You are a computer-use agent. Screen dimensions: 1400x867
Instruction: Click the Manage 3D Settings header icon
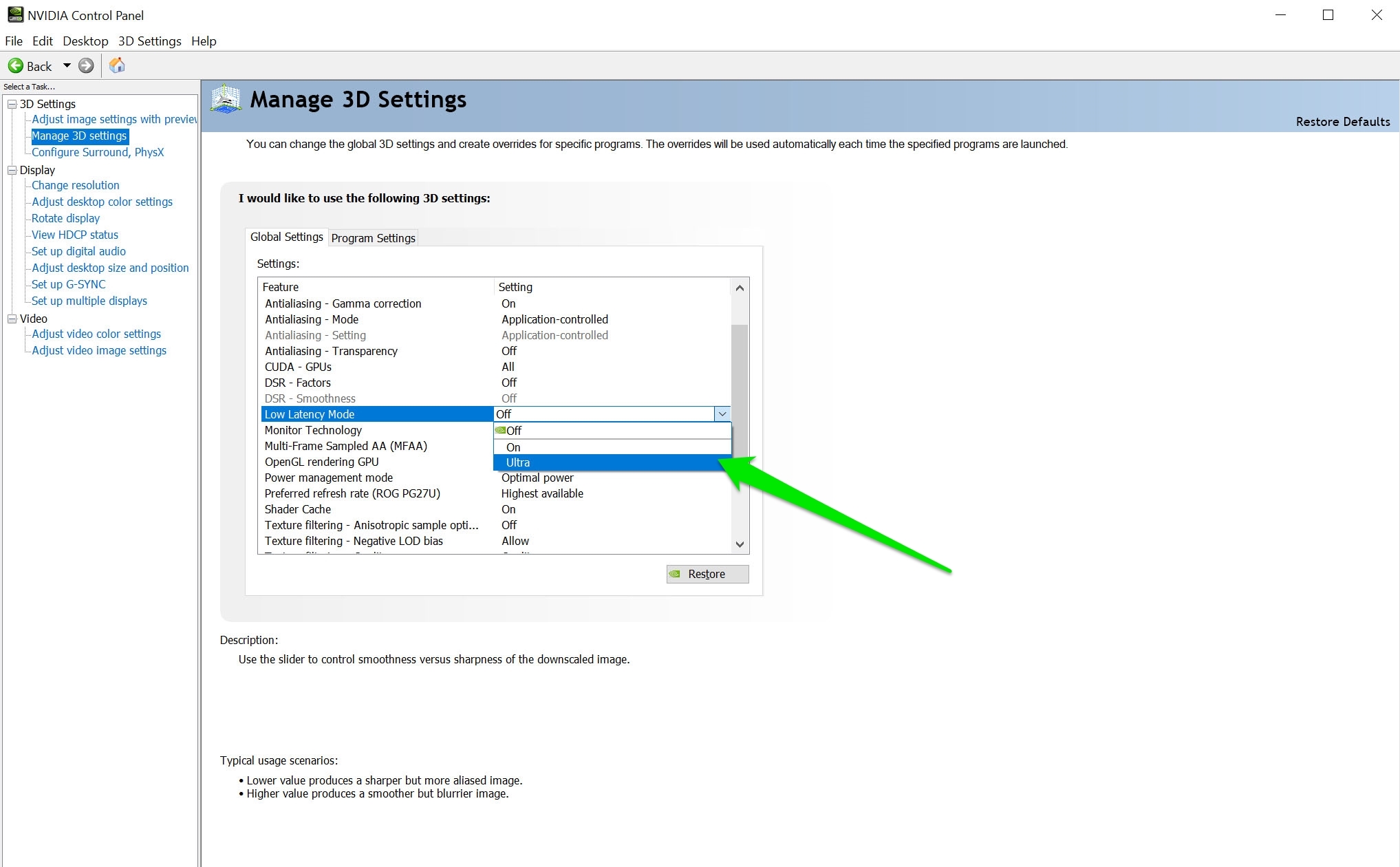[x=226, y=98]
